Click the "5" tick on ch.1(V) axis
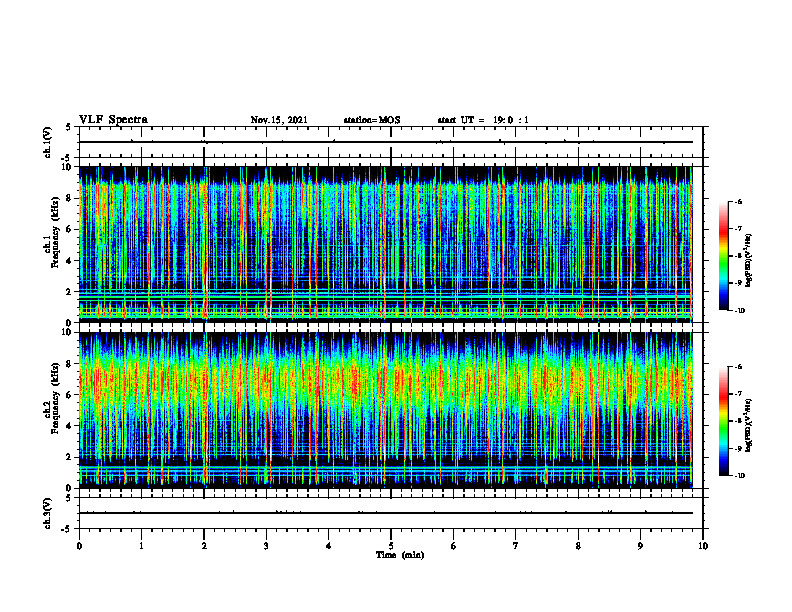 pos(69,128)
